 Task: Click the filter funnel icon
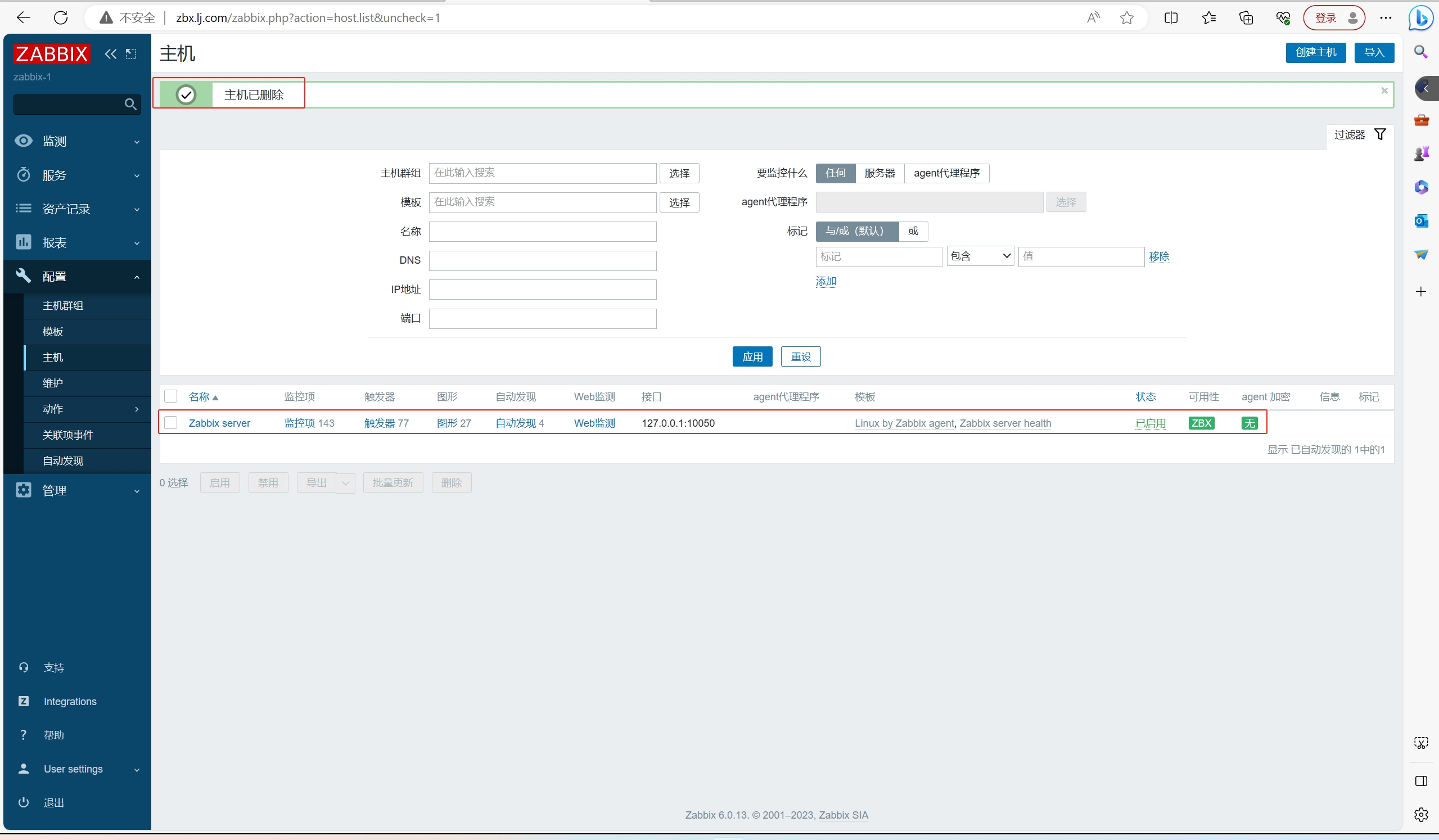pyautogui.click(x=1379, y=135)
